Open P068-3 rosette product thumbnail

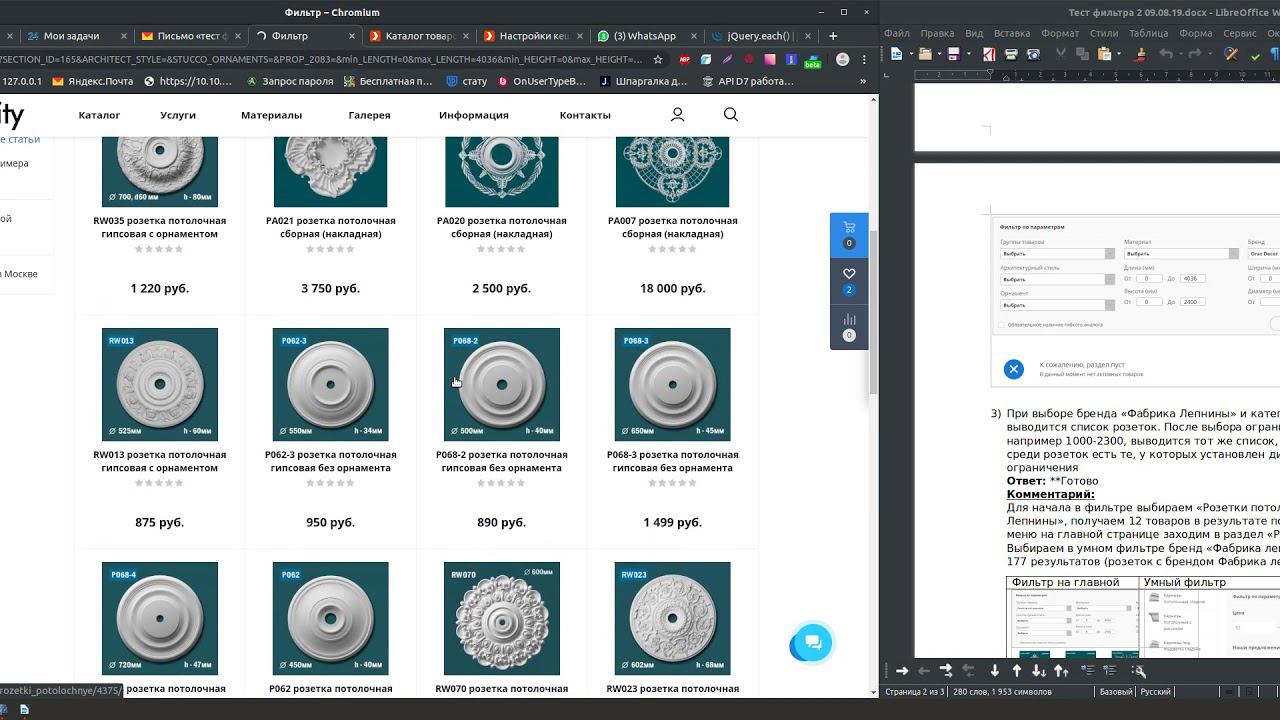click(x=673, y=384)
